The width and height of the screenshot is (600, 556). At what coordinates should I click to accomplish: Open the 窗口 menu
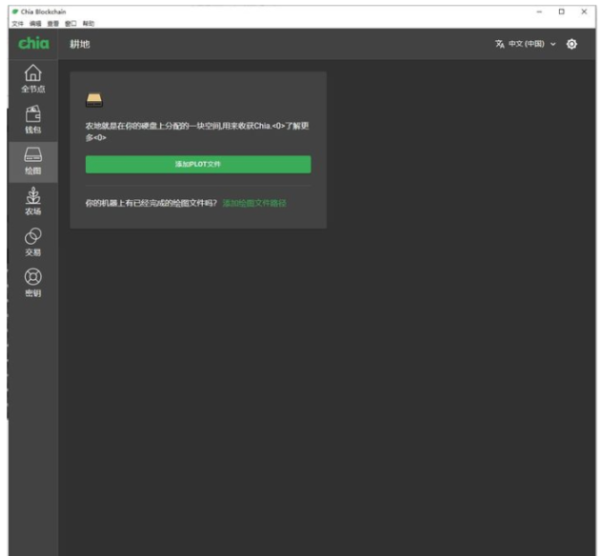[x=70, y=24]
